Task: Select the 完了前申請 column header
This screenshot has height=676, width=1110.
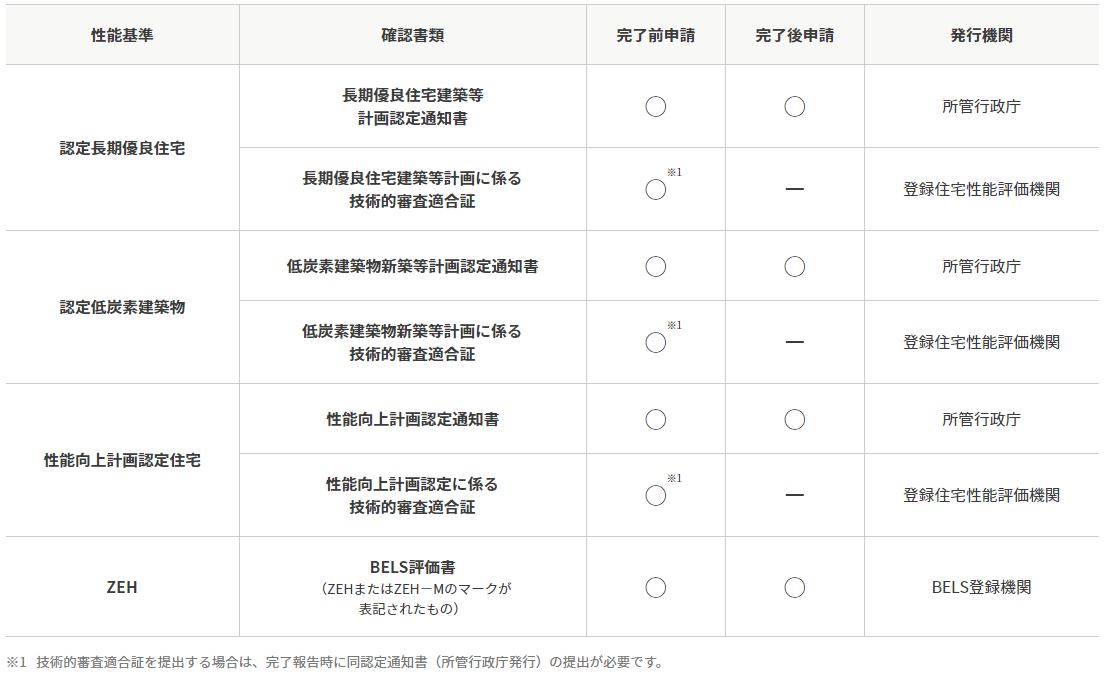Action: [x=656, y=35]
